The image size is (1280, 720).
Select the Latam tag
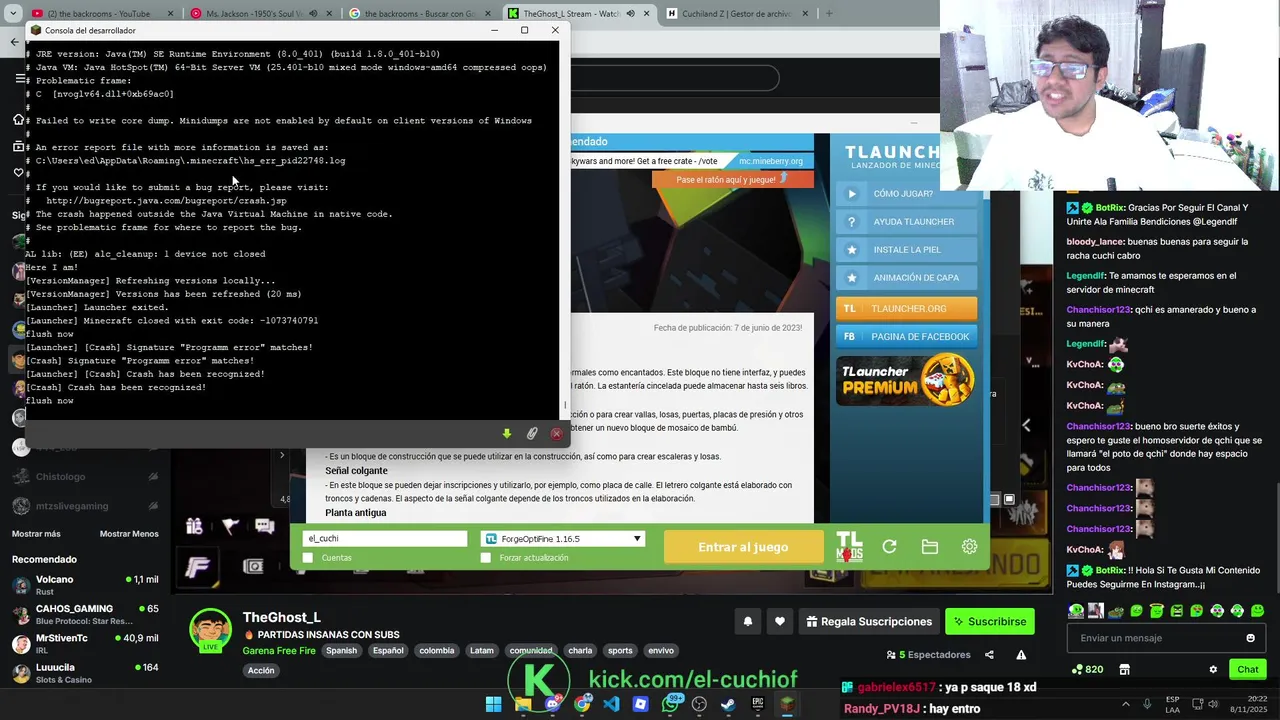(482, 651)
